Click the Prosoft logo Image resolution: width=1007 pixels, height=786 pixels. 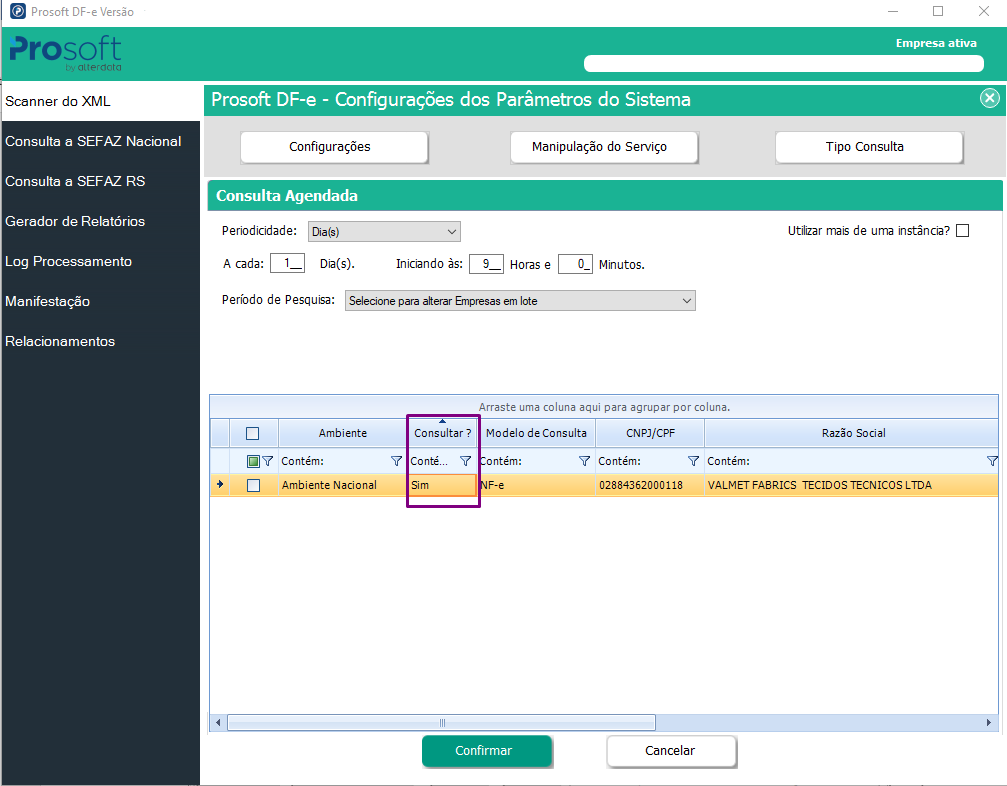click(x=66, y=53)
